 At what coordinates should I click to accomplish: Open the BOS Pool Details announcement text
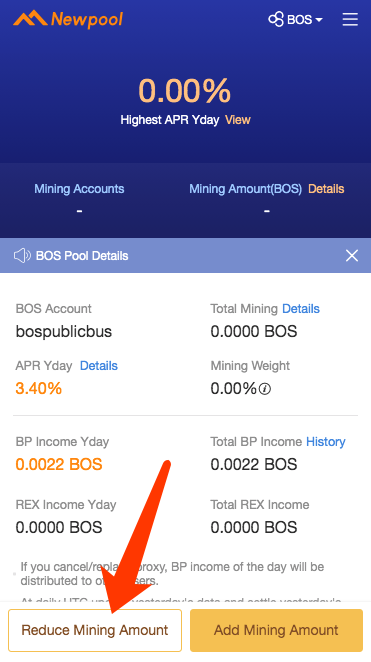pyautogui.click(x=82, y=256)
